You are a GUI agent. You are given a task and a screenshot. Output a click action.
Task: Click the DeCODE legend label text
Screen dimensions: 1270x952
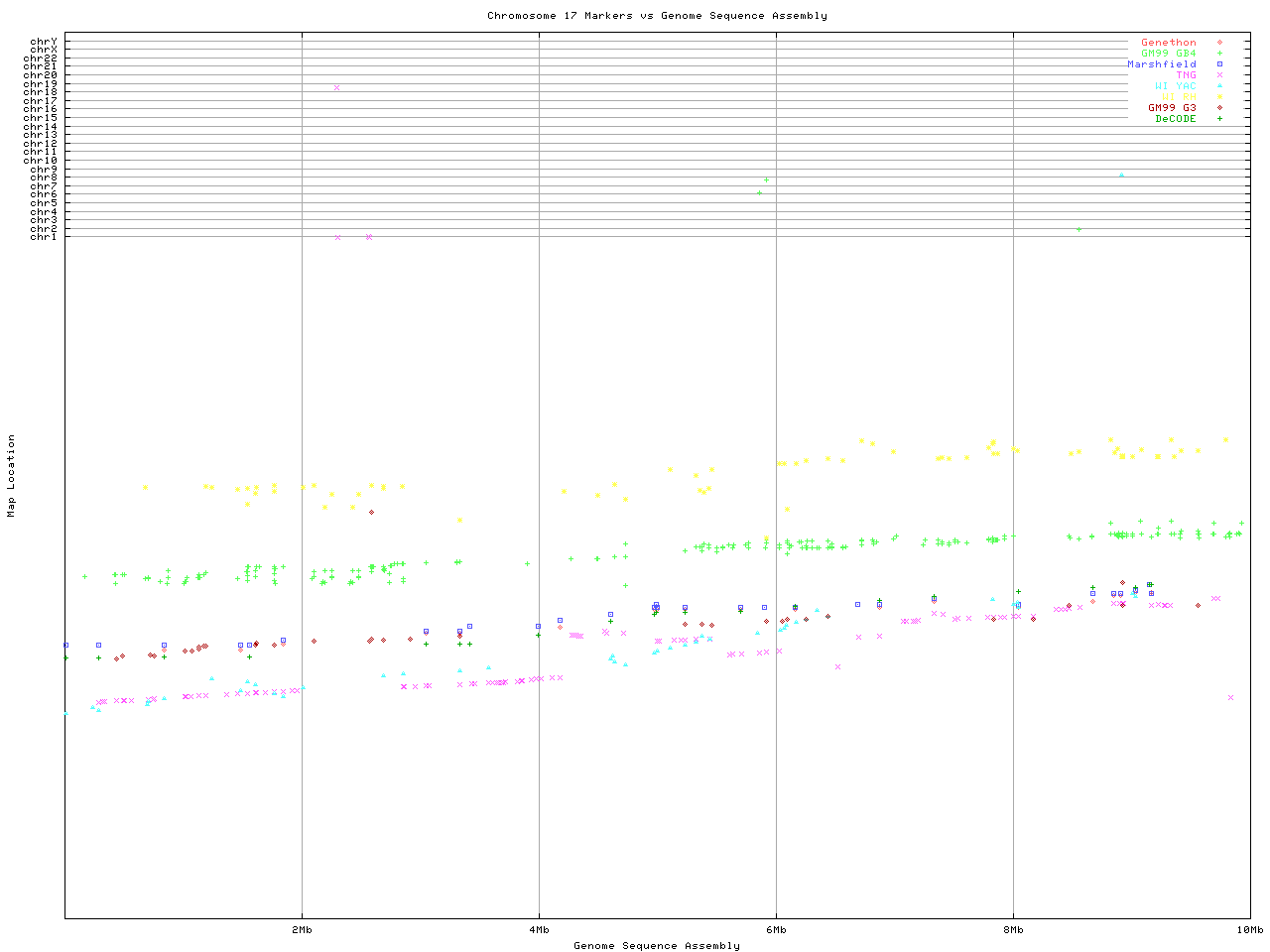pos(1176,119)
